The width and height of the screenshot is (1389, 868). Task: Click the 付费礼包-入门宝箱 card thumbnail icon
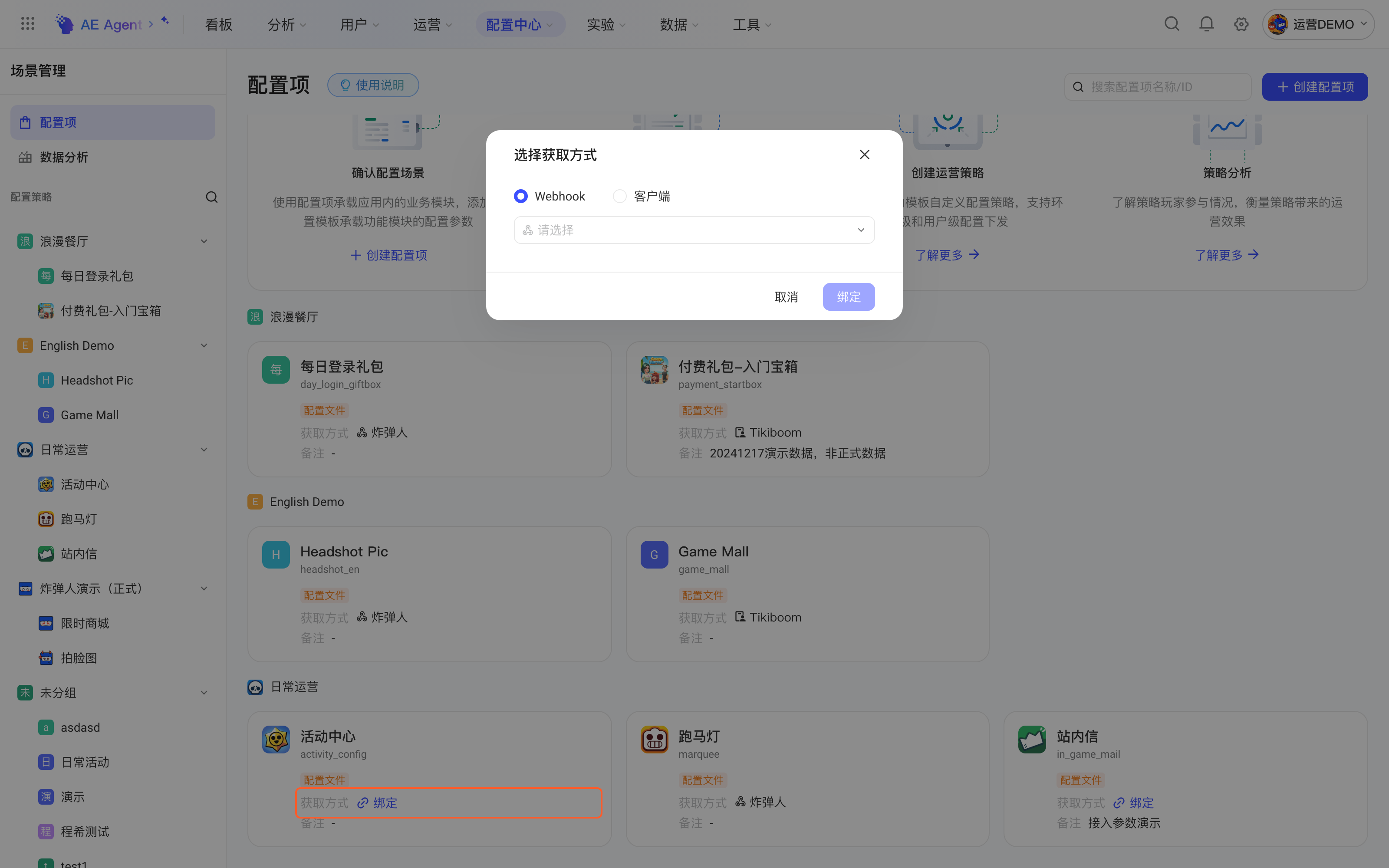click(654, 369)
